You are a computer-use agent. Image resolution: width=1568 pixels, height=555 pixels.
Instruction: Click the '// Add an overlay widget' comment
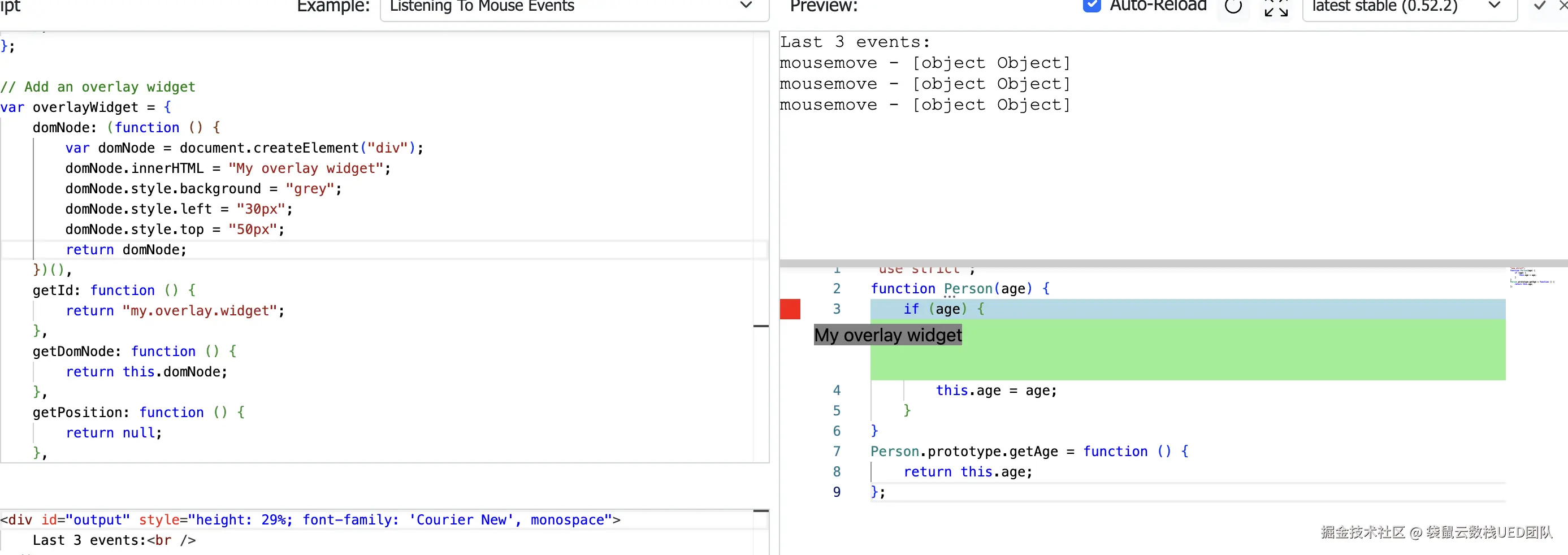click(98, 87)
